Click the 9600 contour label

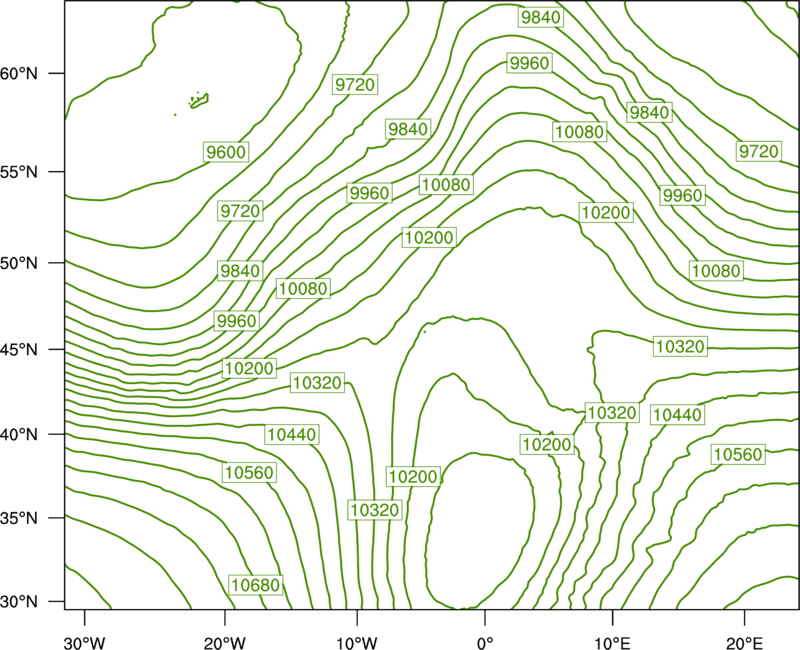[226, 152]
